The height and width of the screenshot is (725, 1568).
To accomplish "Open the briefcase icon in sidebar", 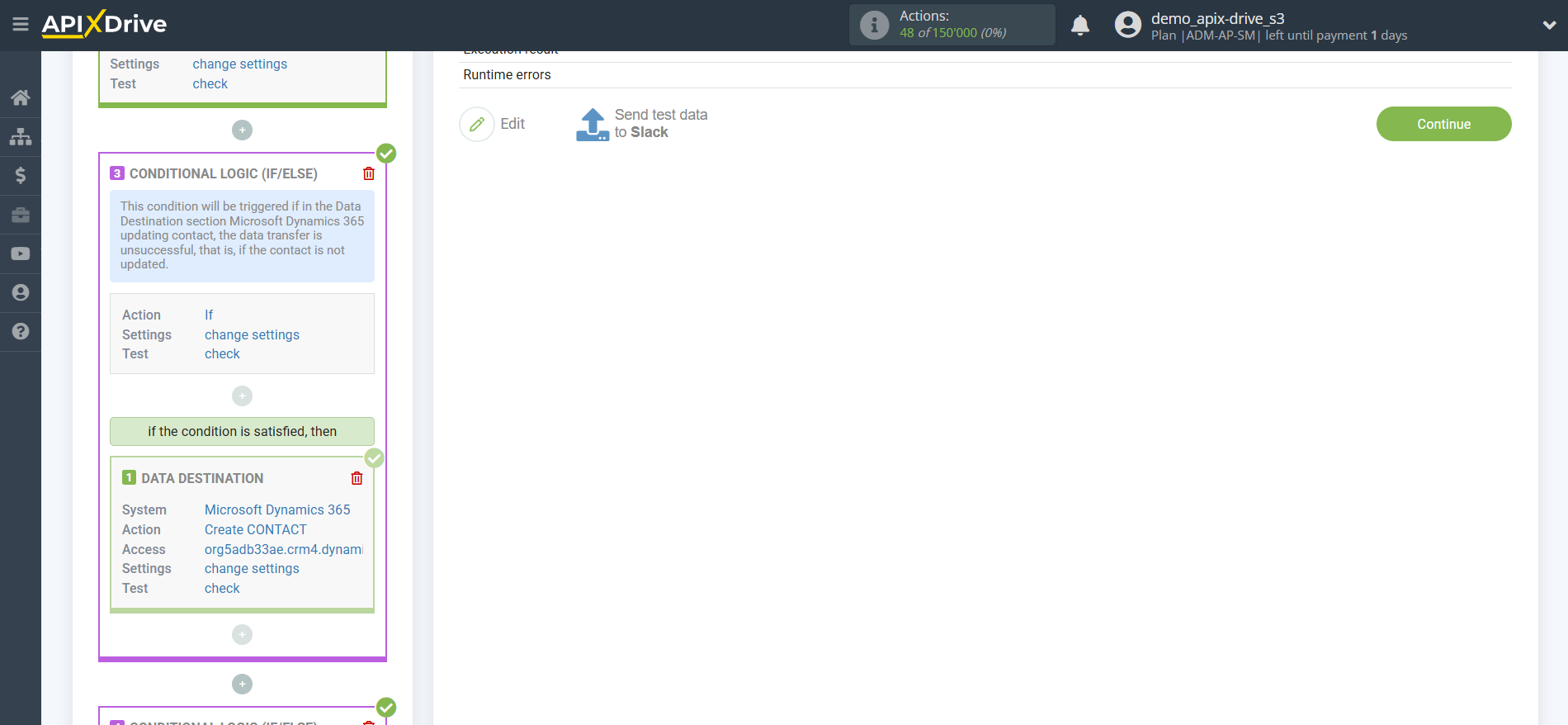I will (21, 215).
